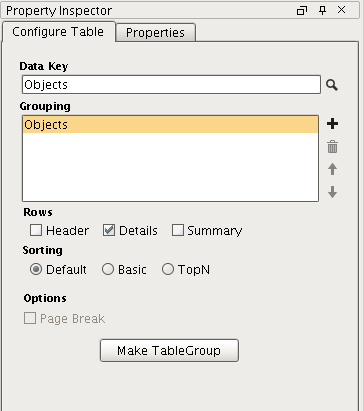This screenshot has height=411, width=364.
Task: Click the Data Key search magnifier icon
Action: pyautogui.click(x=332, y=85)
